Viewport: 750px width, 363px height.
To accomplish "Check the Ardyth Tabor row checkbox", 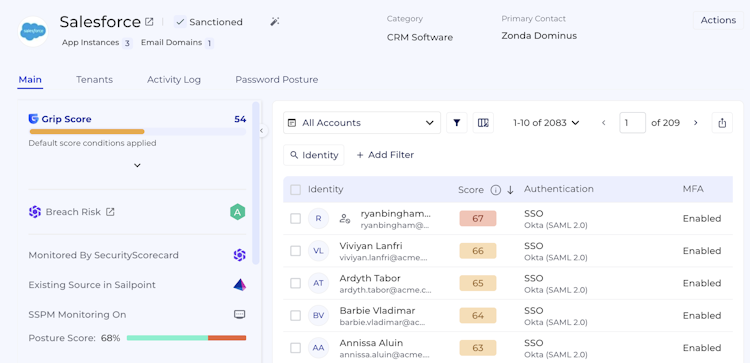I will [x=296, y=283].
